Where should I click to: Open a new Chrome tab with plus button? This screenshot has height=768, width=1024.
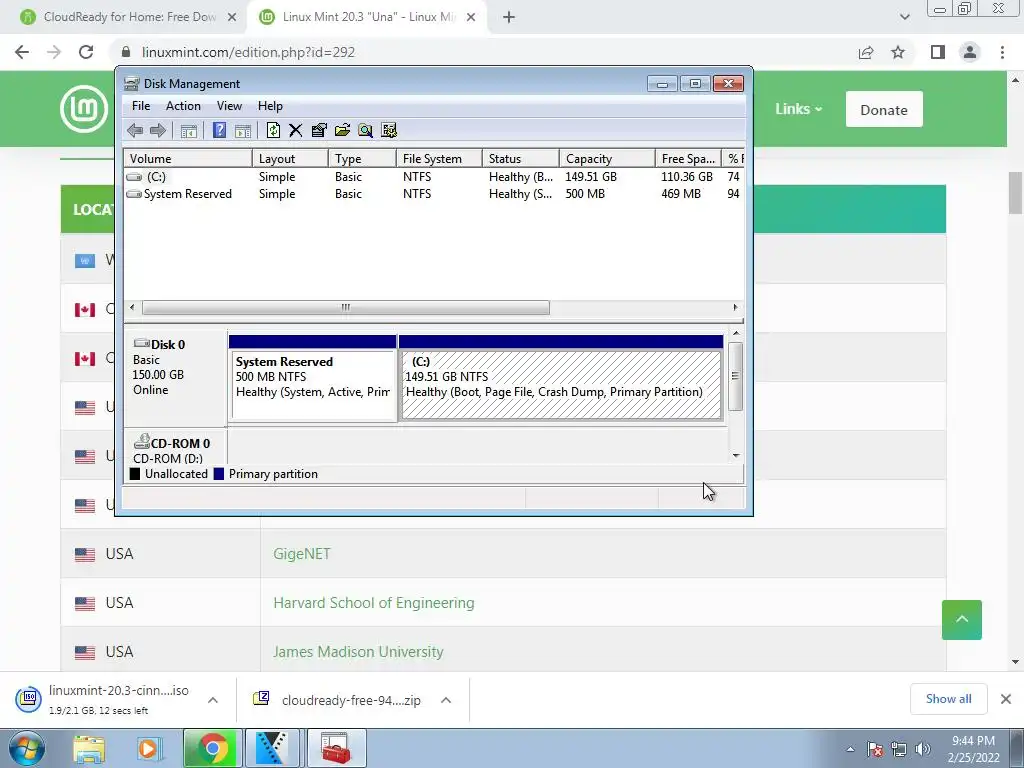(509, 18)
